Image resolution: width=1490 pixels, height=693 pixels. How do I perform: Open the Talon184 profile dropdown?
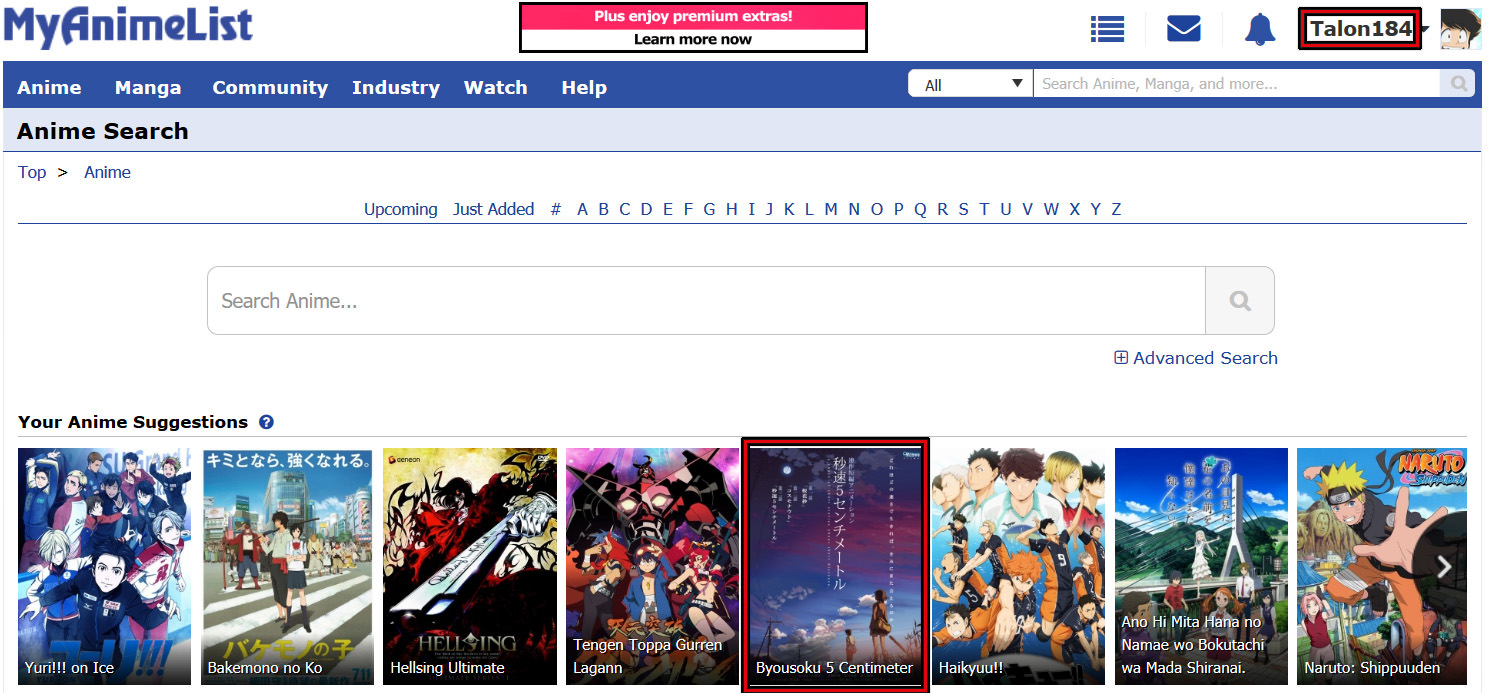click(1360, 29)
